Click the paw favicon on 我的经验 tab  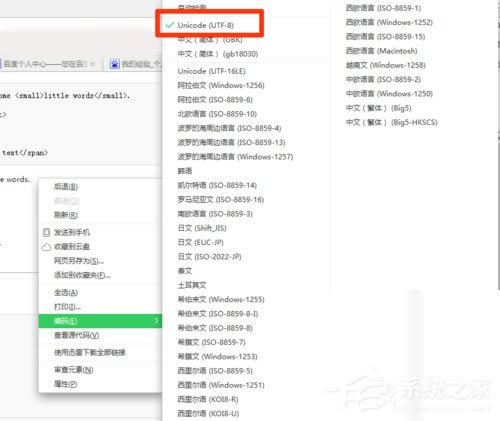point(115,64)
